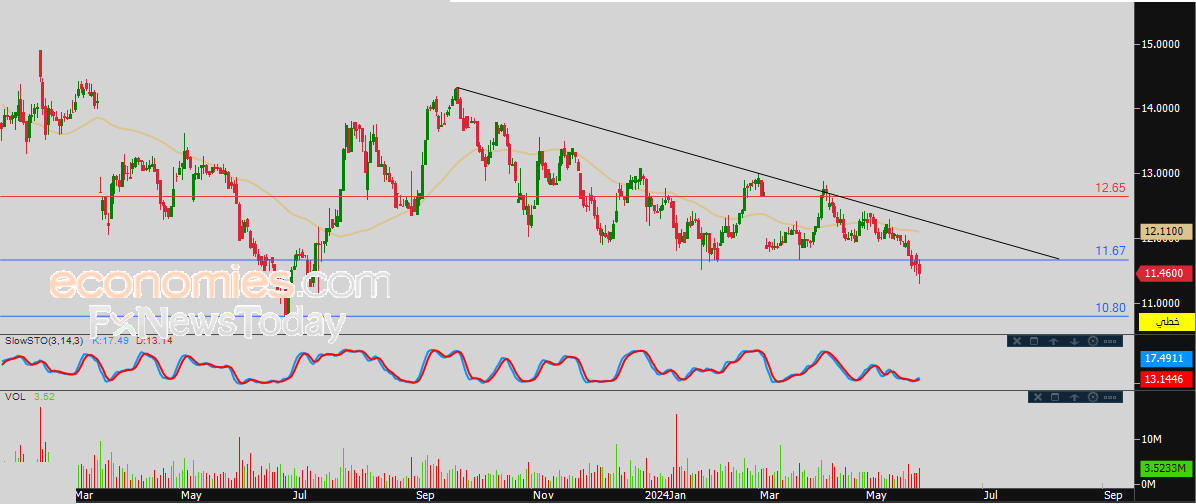Select the blue 10.80 support line
Viewport: 1196px width, 504px height.
point(564,316)
